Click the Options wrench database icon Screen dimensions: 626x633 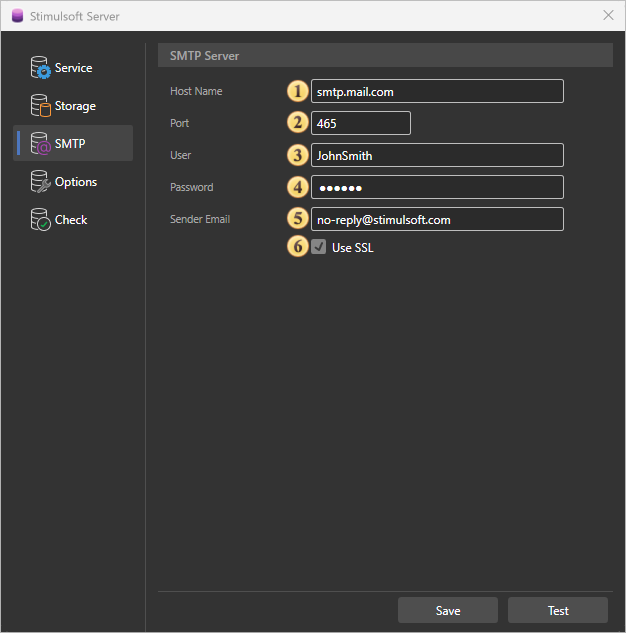tap(40, 182)
